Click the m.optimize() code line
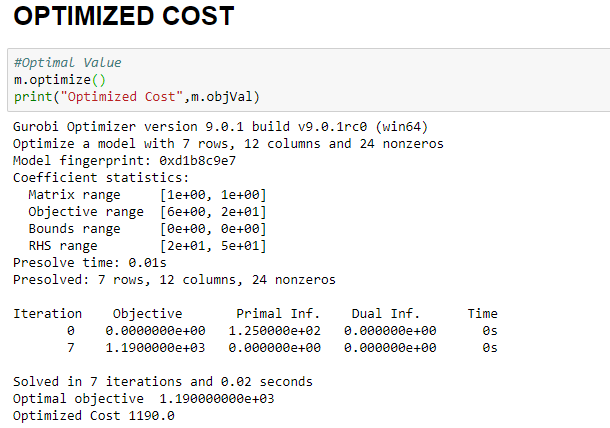The image size is (610, 428). [x=60, y=80]
